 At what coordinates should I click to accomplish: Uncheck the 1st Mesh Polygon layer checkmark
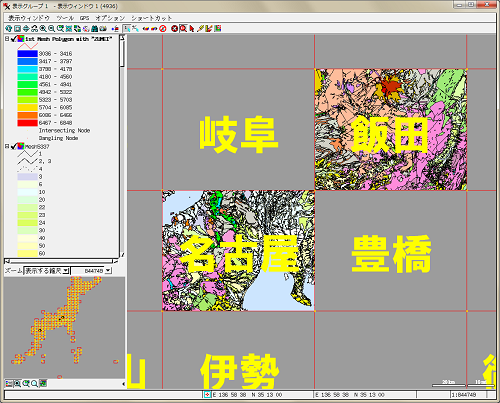click(x=14, y=39)
